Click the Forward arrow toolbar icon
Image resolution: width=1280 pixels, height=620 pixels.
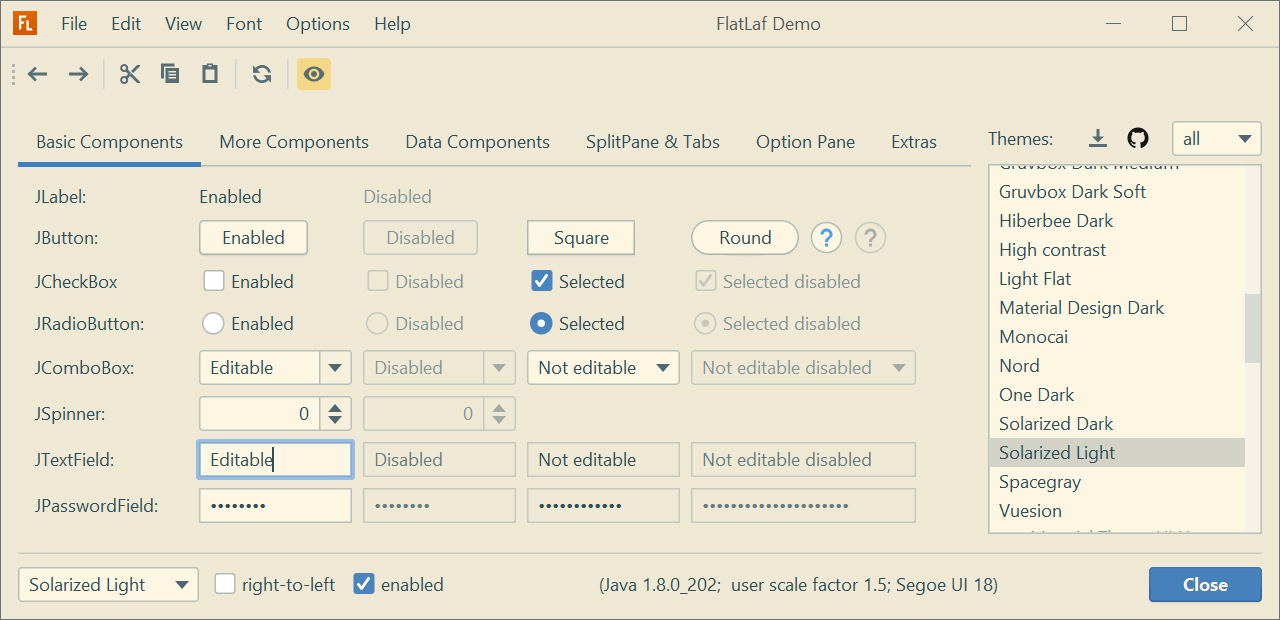78,74
